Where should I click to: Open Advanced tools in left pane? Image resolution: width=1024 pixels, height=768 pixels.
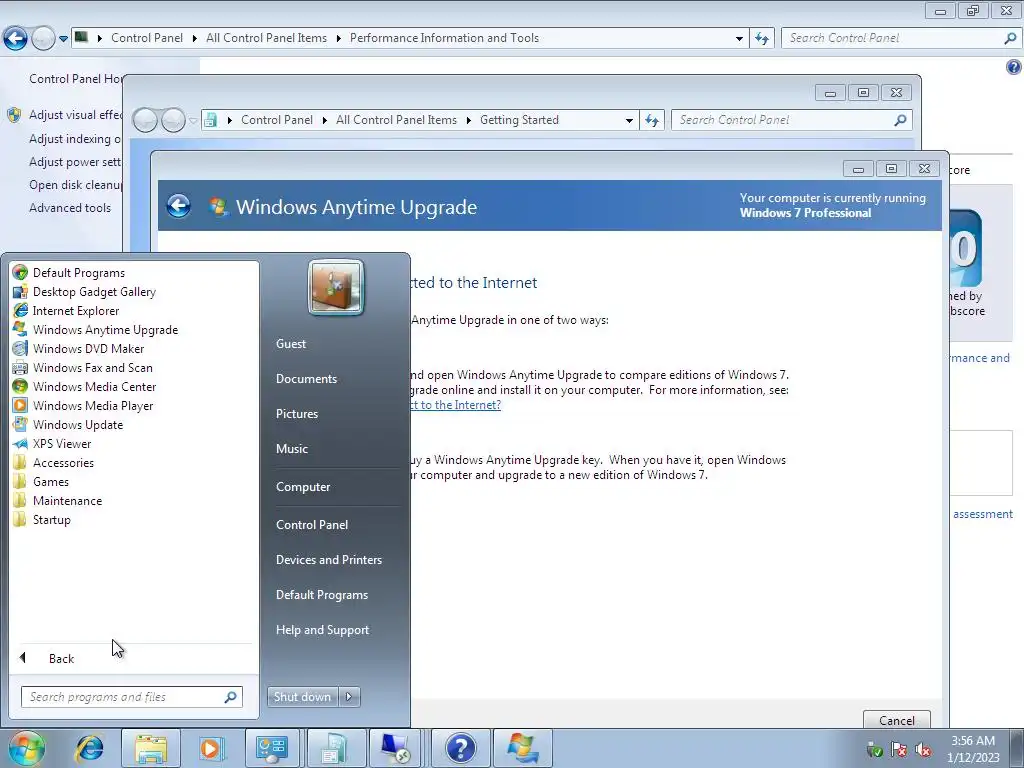pos(70,208)
